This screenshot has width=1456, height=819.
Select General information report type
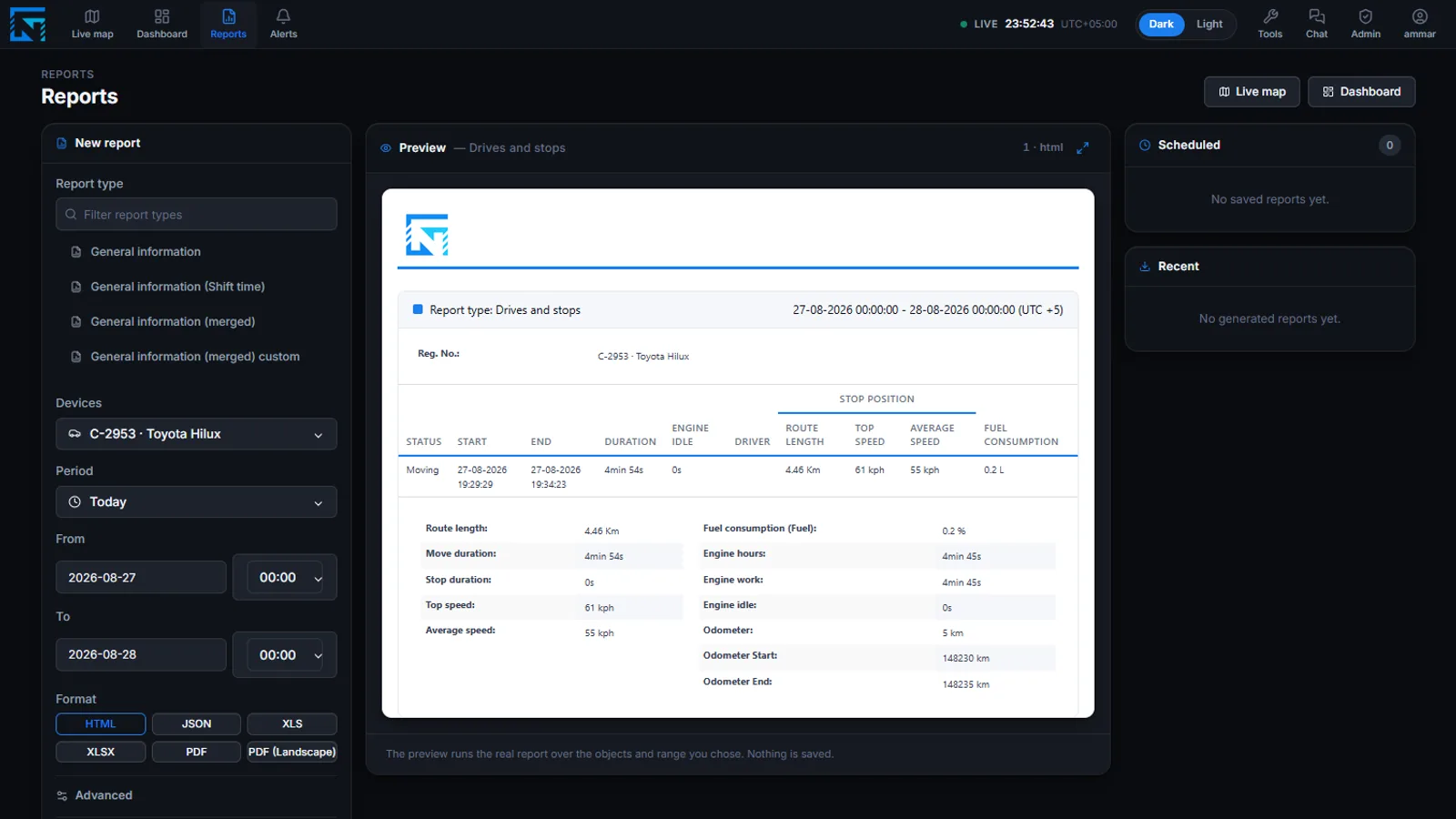(146, 252)
